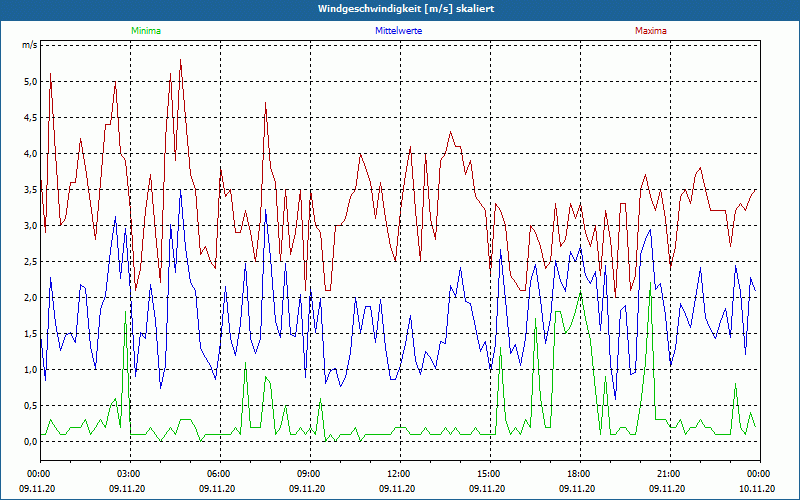Click the 5,0 value on y-axis

click(x=30, y=81)
